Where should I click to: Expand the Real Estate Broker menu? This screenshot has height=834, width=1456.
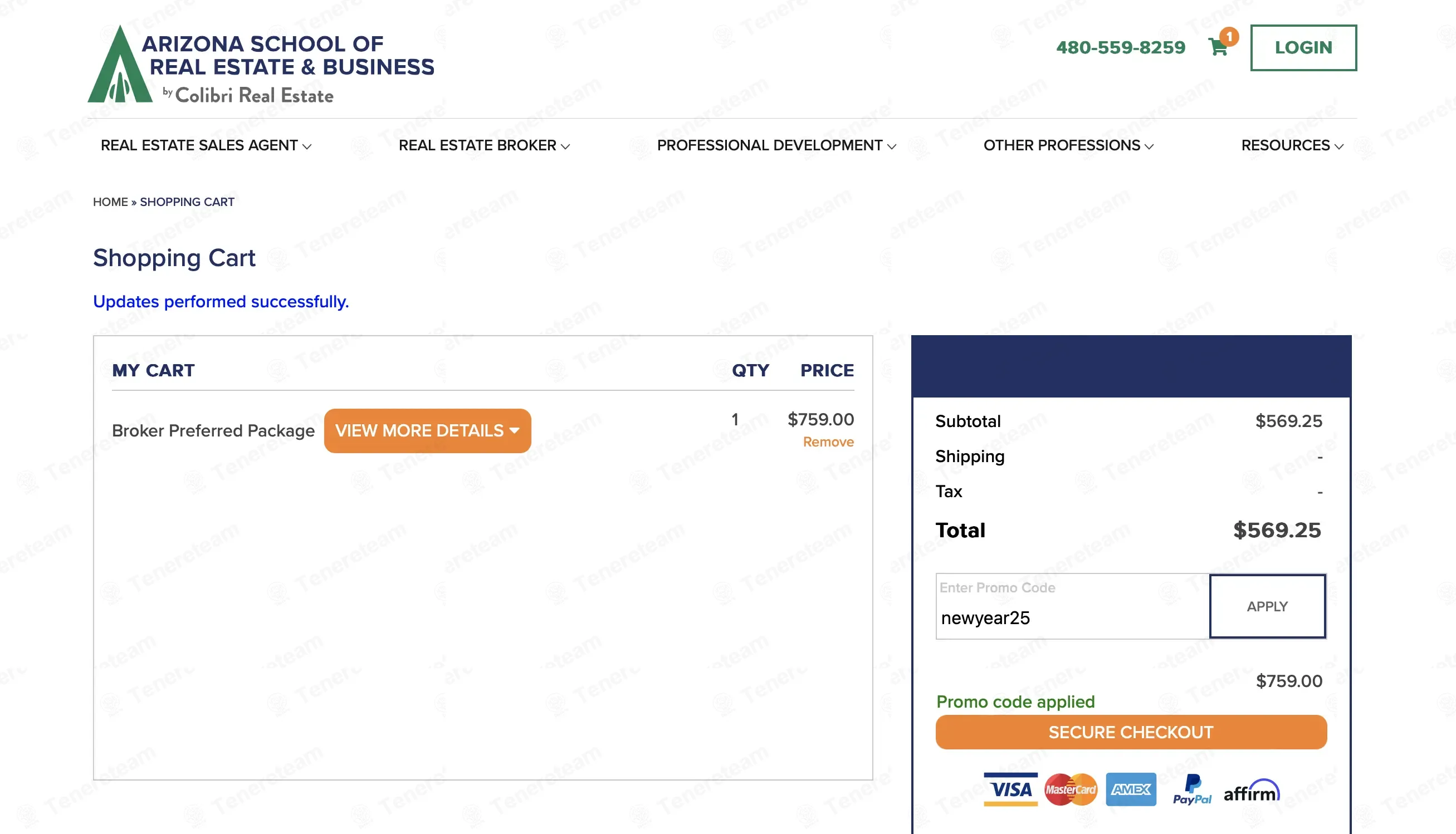tap(483, 145)
